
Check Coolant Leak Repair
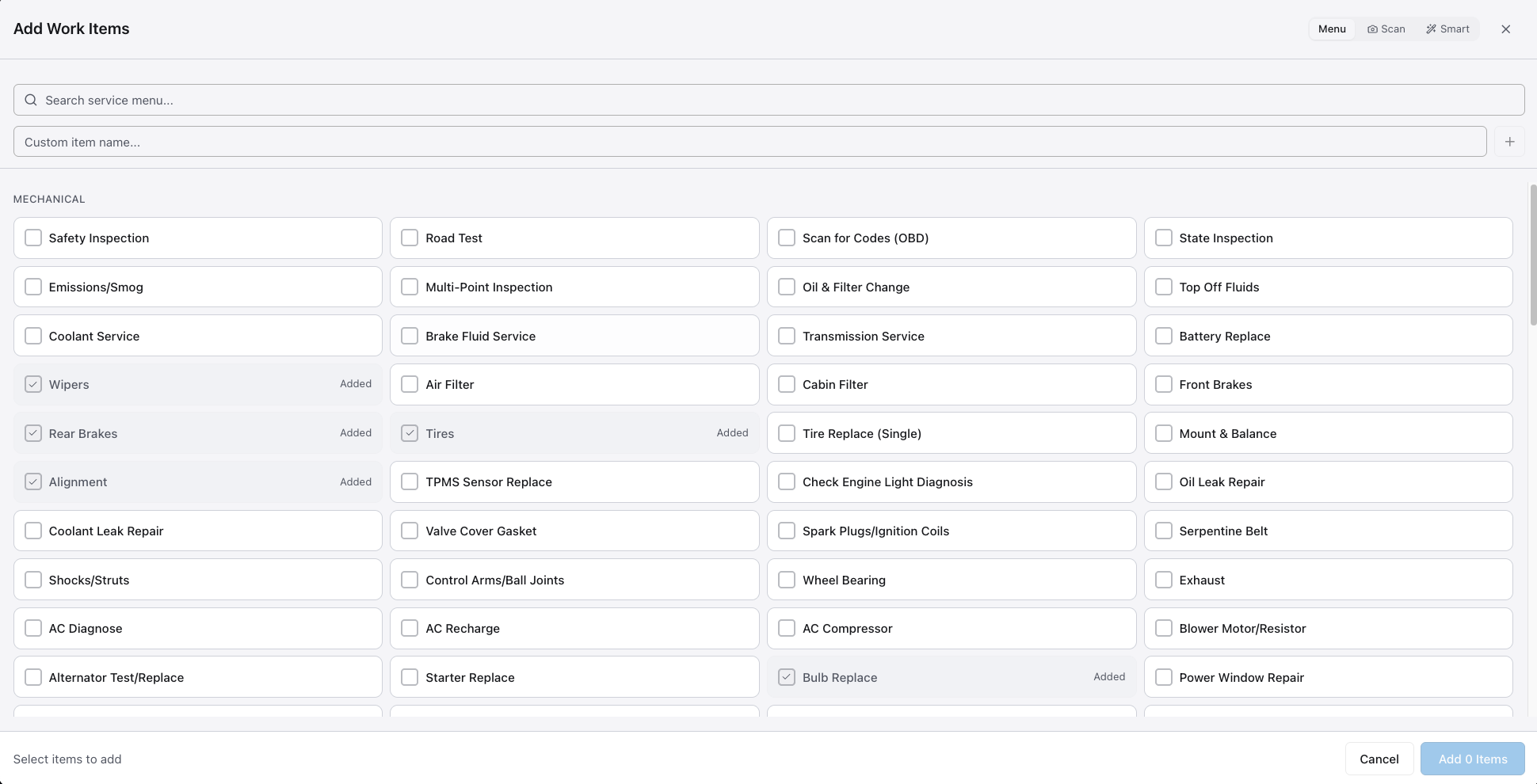33,531
